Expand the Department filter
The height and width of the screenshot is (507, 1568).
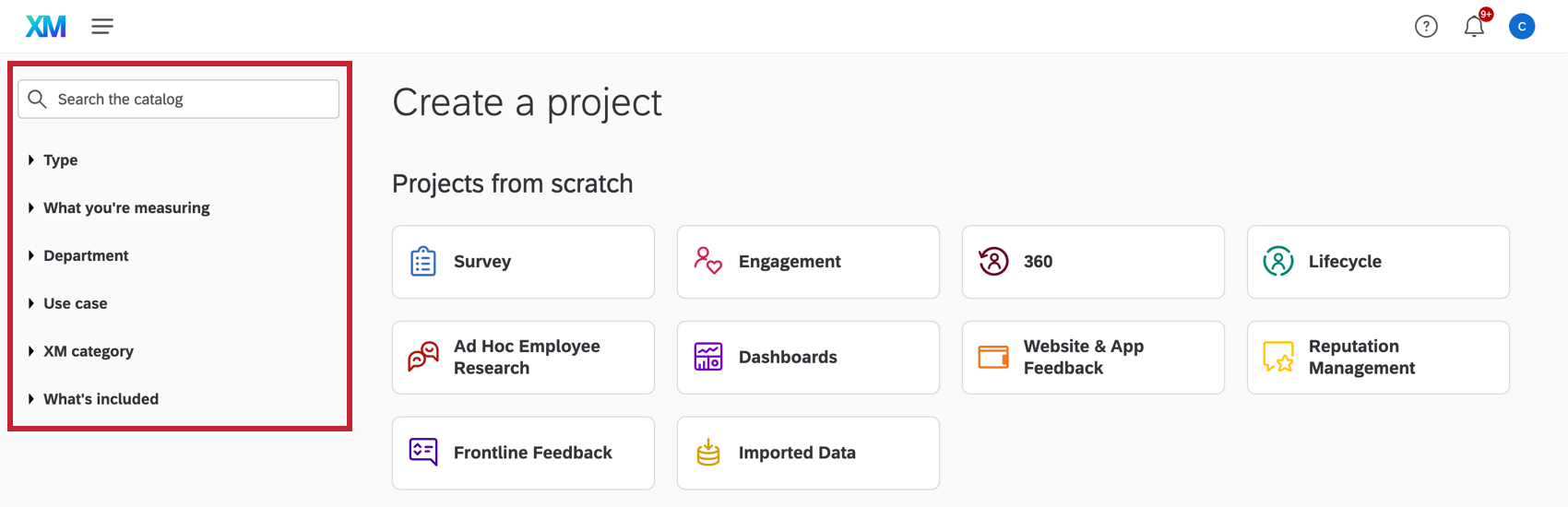pos(86,256)
